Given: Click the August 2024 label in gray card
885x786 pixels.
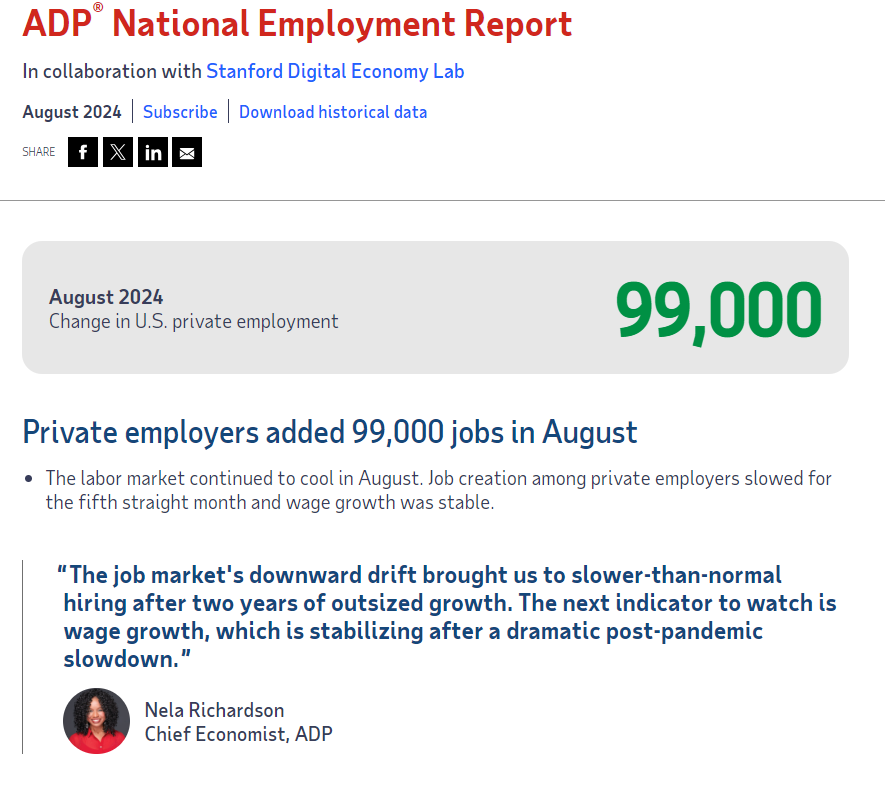Looking at the screenshot, I should pos(106,297).
